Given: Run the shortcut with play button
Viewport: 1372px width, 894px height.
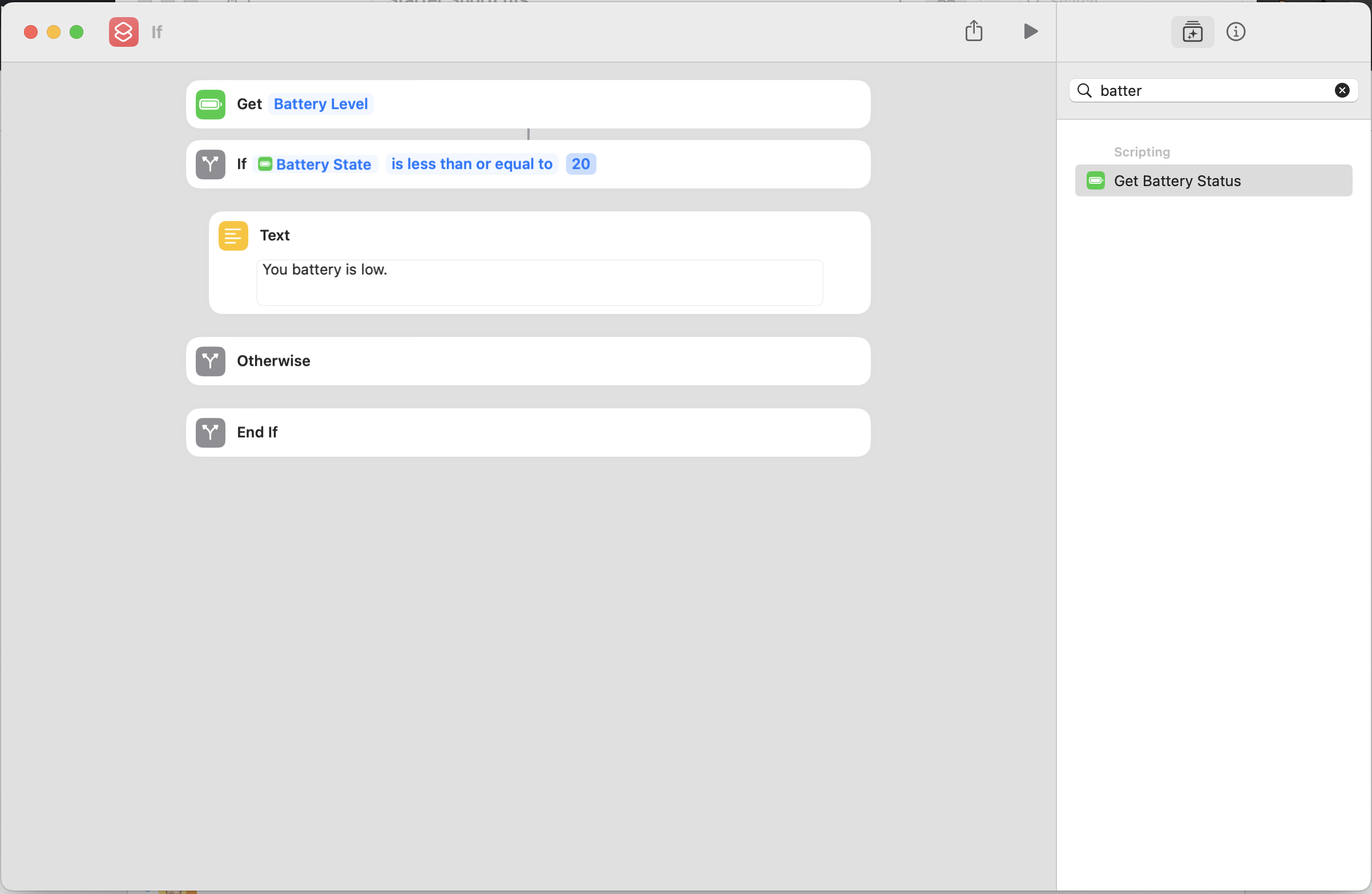Looking at the screenshot, I should tap(1030, 31).
